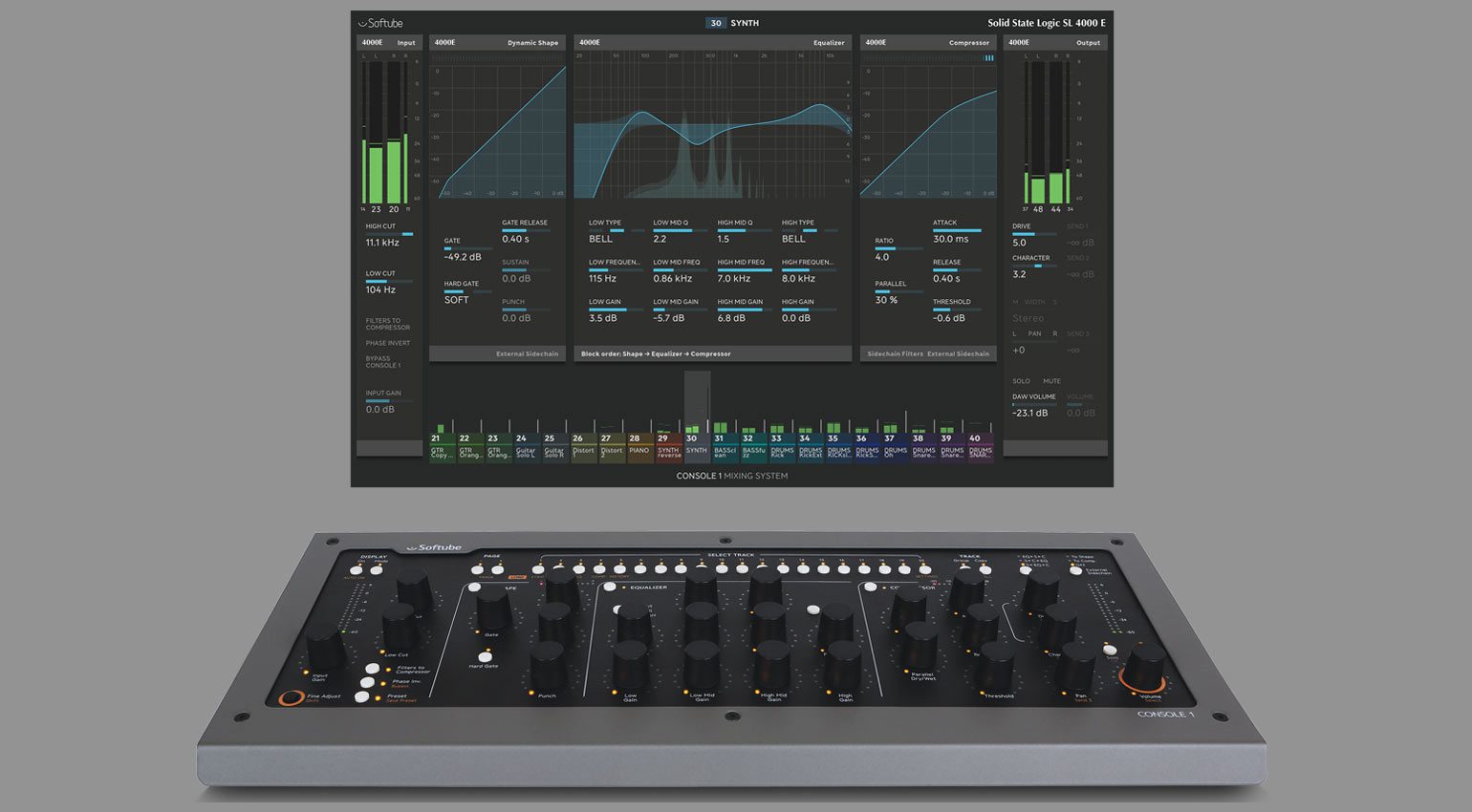This screenshot has width=1472, height=812.
Task: Adjust the Low Mid Q 2.2 slider
Action: (680, 231)
